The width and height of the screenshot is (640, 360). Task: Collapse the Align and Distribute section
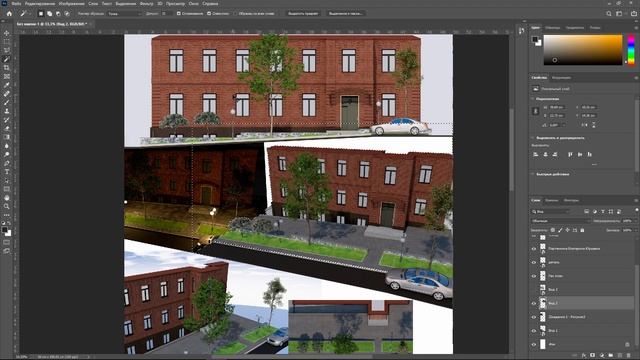(x=533, y=138)
